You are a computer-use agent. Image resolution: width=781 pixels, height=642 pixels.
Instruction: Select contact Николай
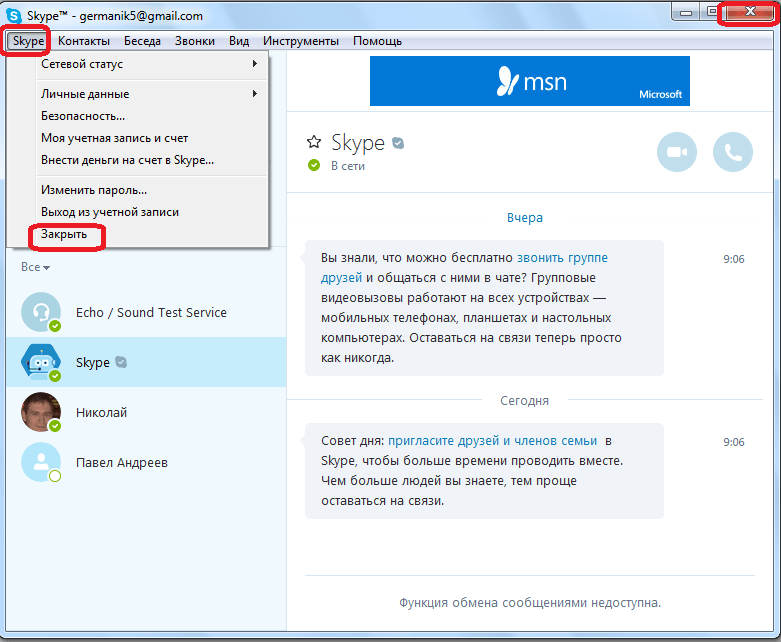pyautogui.click(x=146, y=412)
